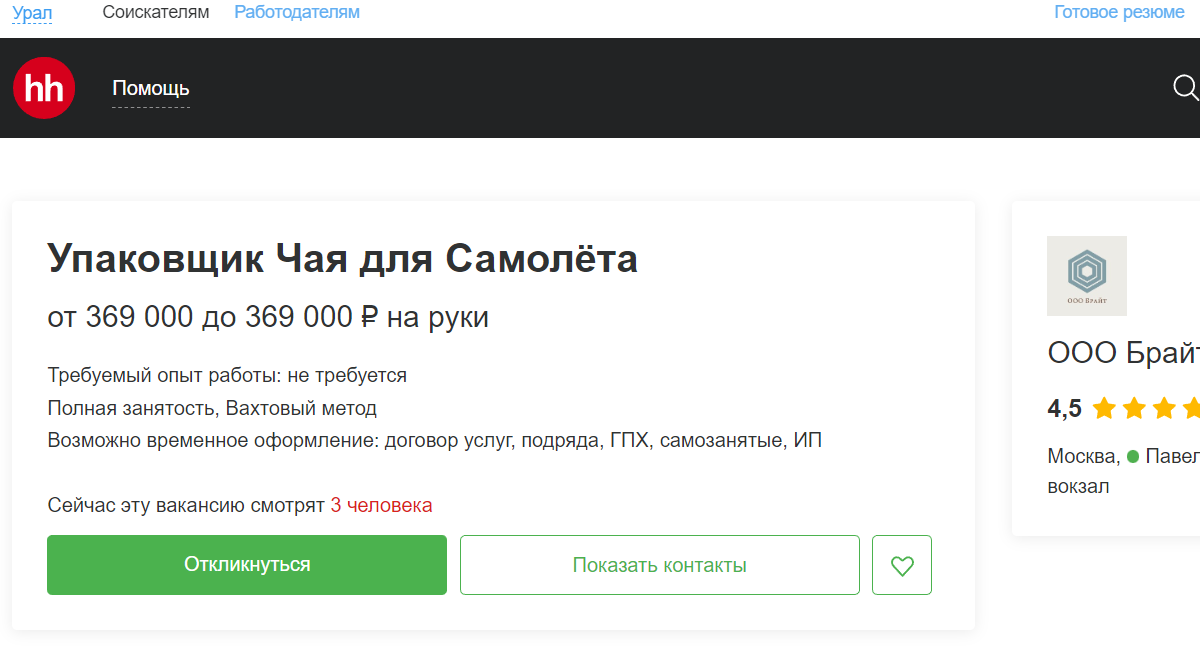Click the 4,5 rating value
Viewport: 1200px width, 653px height.
(1065, 409)
